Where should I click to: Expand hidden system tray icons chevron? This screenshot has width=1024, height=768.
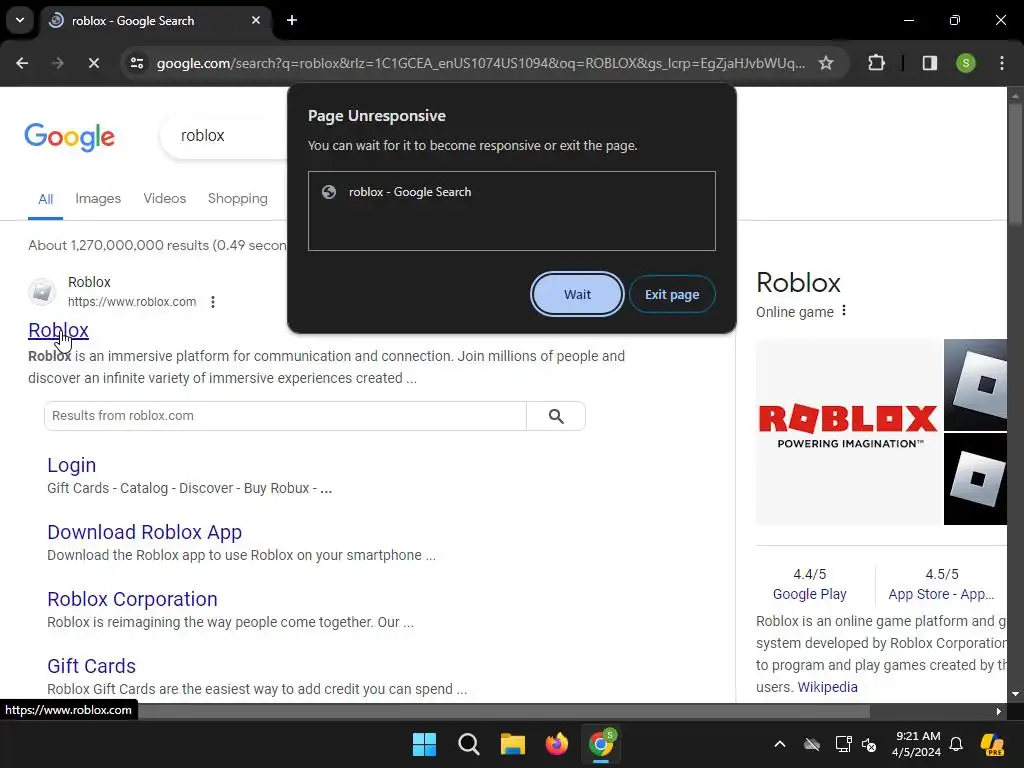coord(780,744)
